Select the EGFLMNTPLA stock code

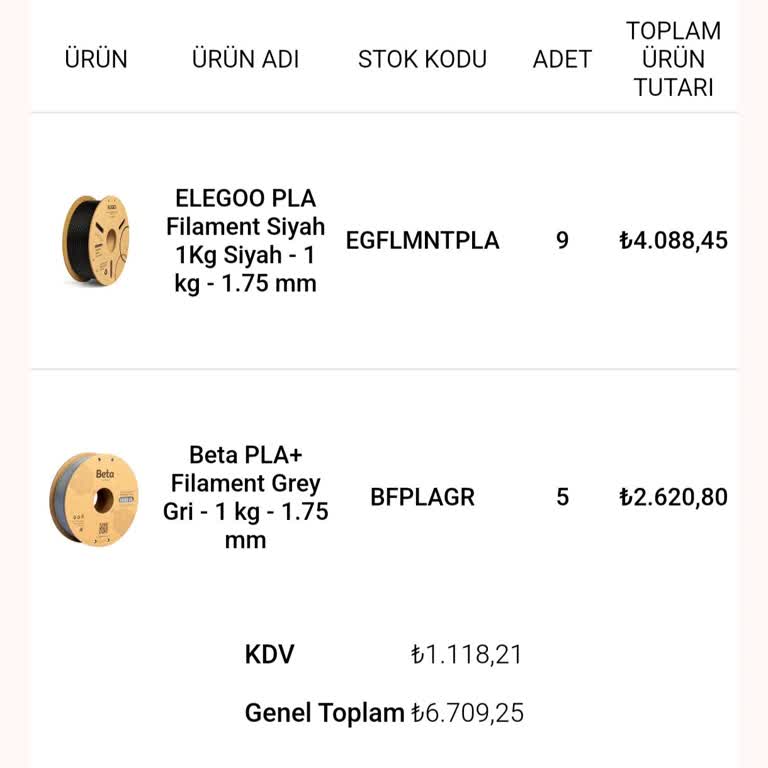tap(422, 241)
